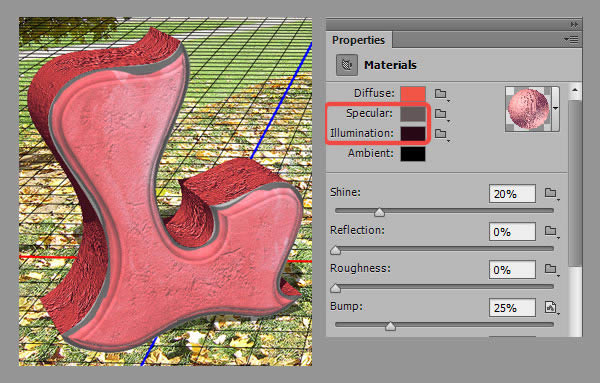The width and height of the screenshot is (600, 383).
Task: Click the Reflection 0% value field
Action: point(512,231)
